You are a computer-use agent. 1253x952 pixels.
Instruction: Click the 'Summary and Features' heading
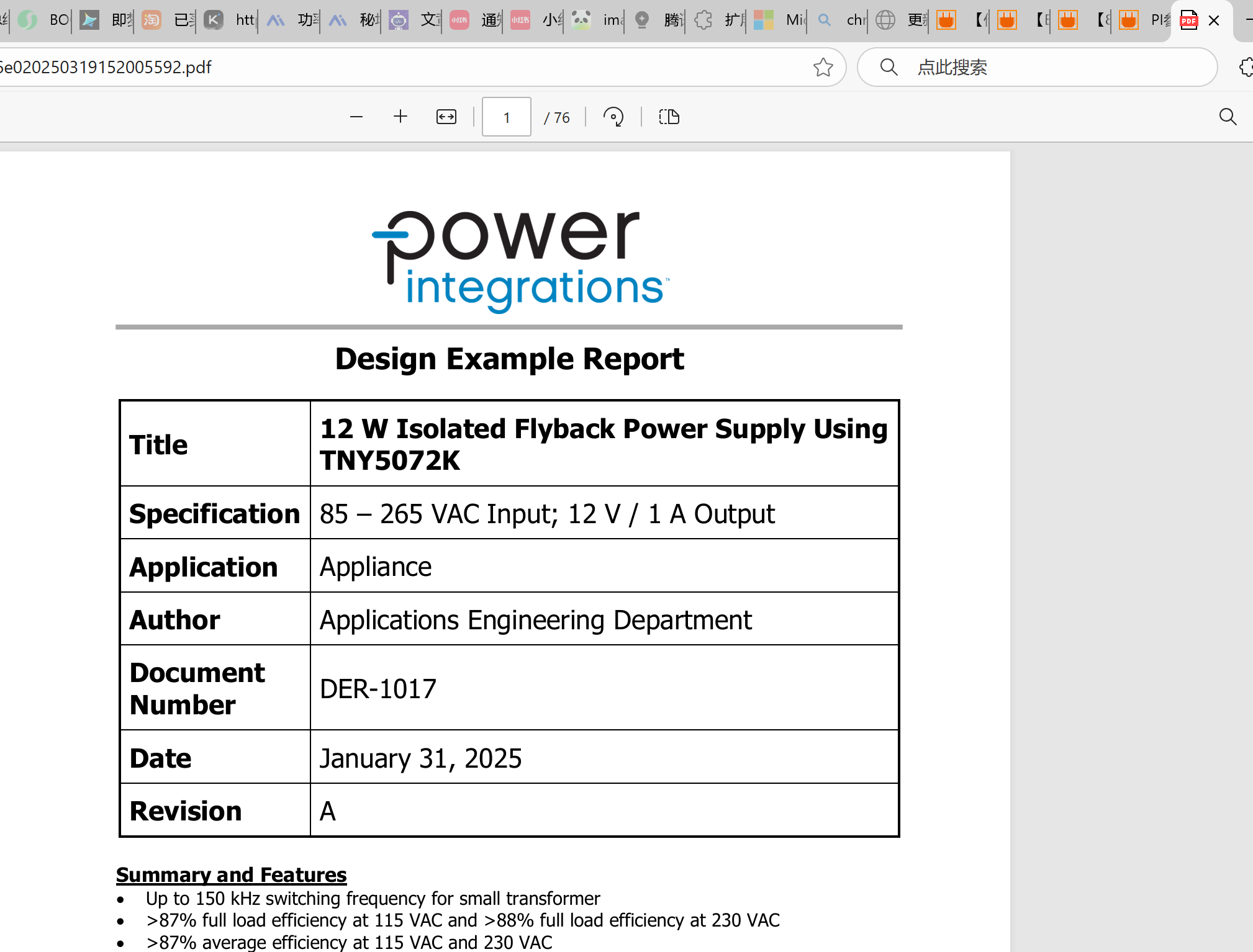tap(231, 874)
